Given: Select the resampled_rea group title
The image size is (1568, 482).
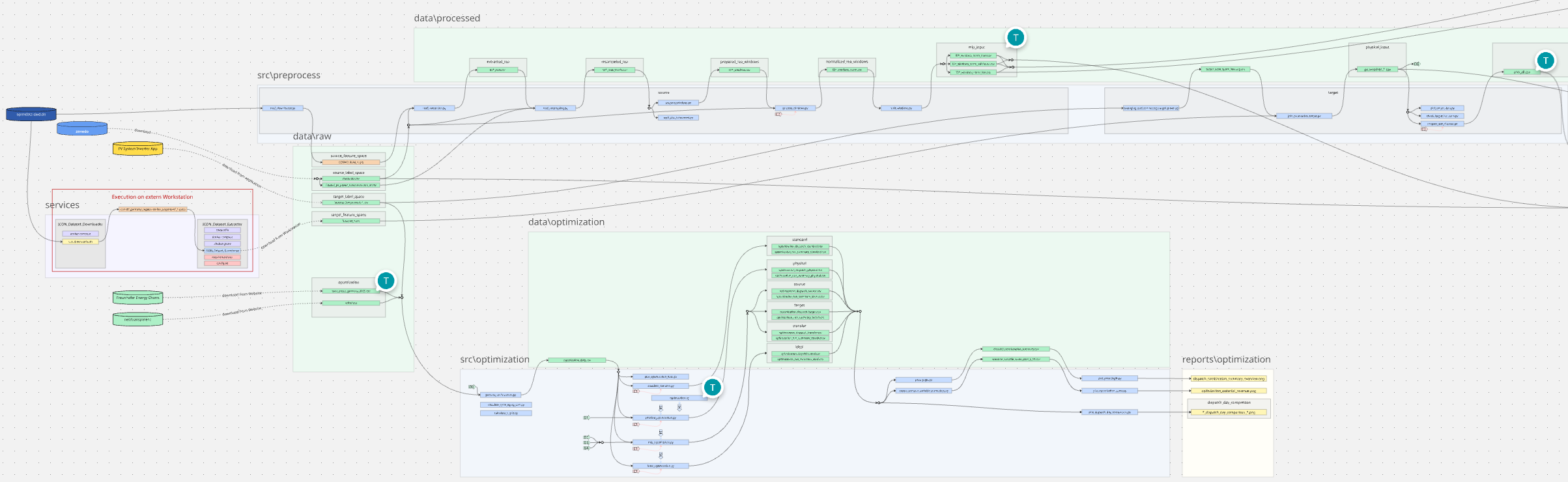Looking at the screenshot, I should click(x=614, y=62).
